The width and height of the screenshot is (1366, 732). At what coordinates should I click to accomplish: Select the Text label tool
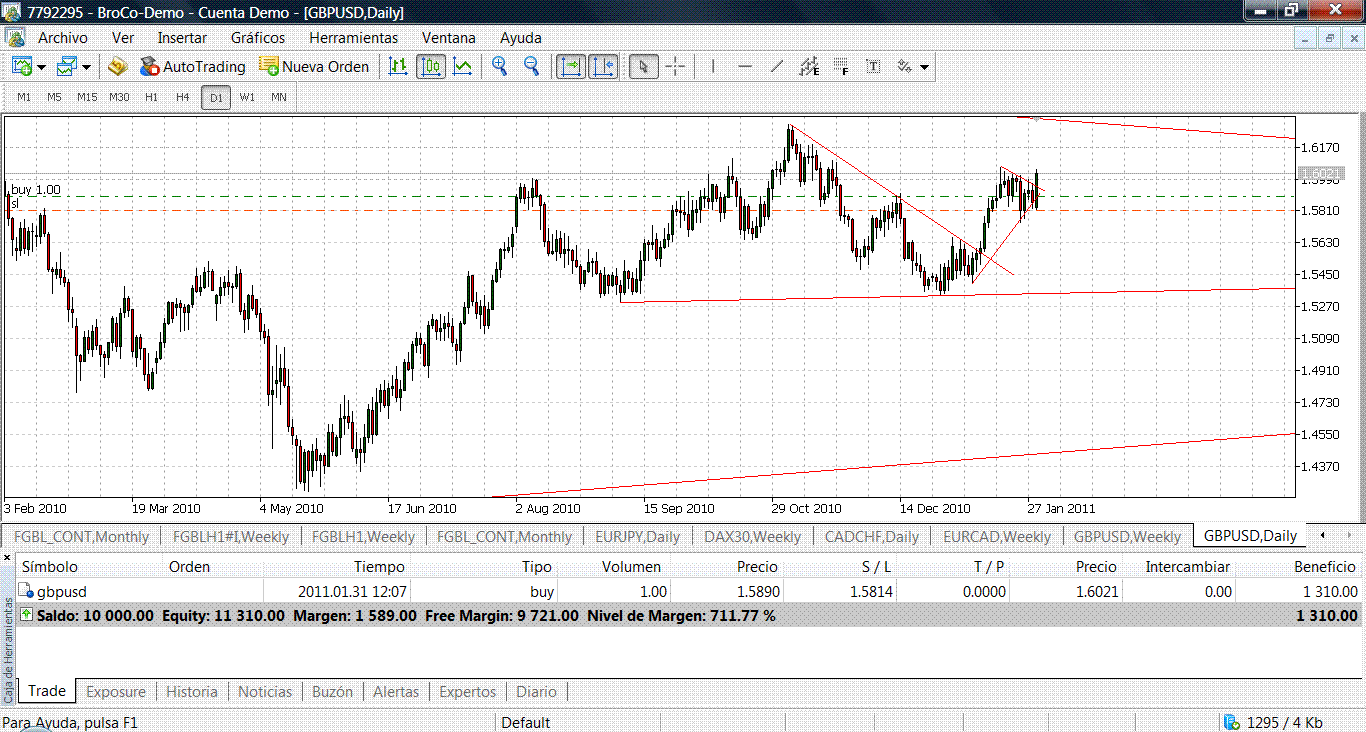point(873,67)
